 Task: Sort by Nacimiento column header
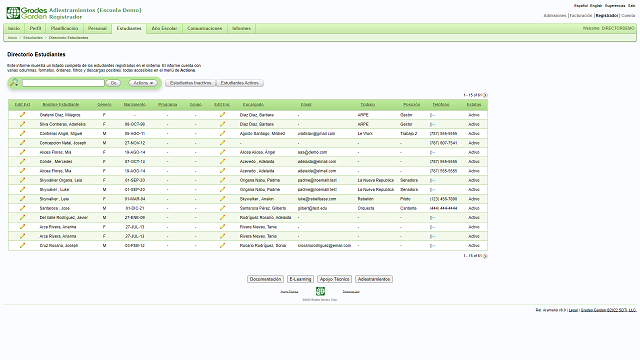click(x=135, y=104)
